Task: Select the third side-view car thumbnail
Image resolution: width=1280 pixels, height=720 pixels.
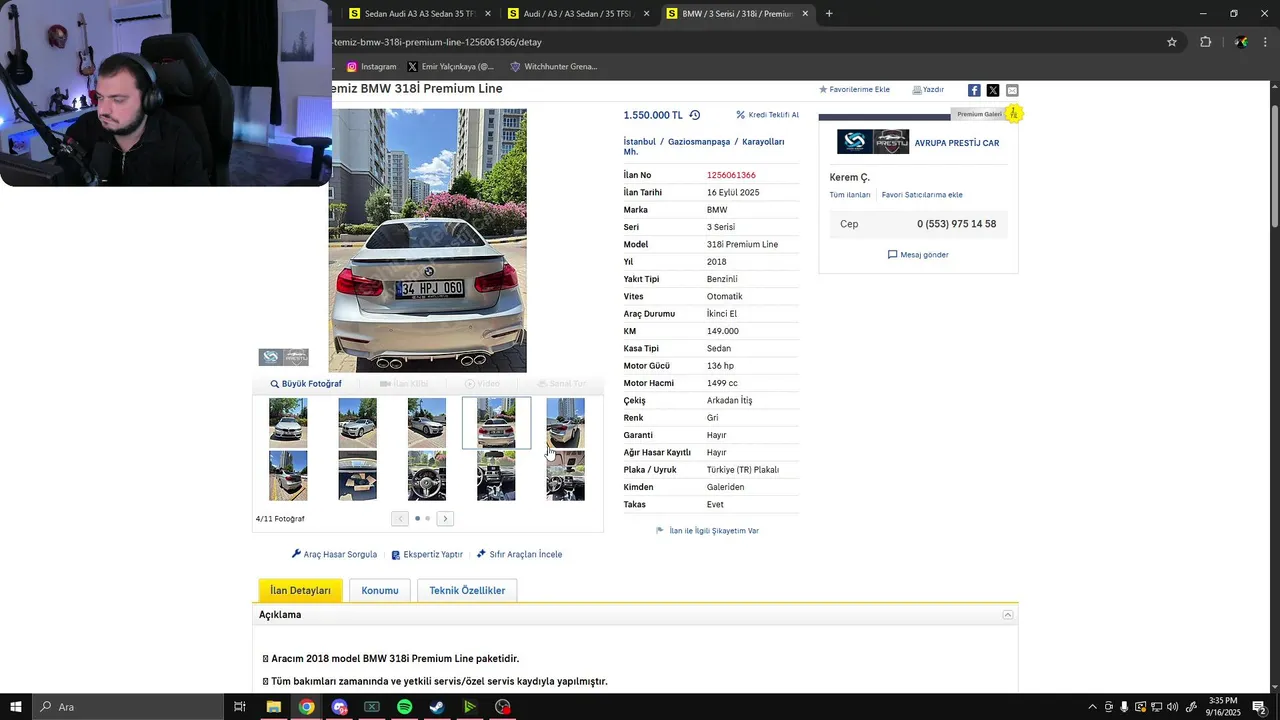Action: [x=427, y=422]
